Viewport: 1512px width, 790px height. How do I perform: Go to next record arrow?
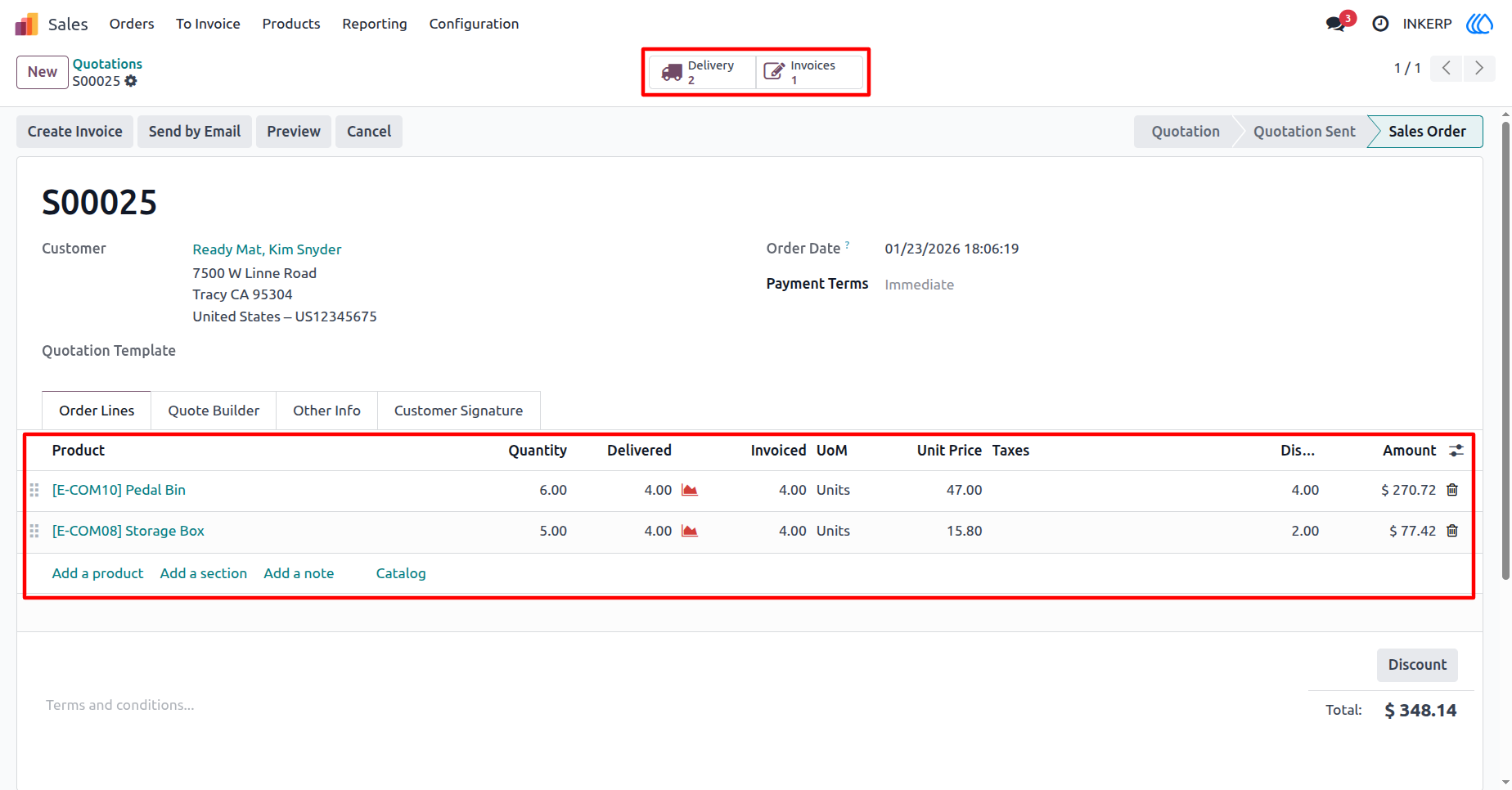[1478, 68]
